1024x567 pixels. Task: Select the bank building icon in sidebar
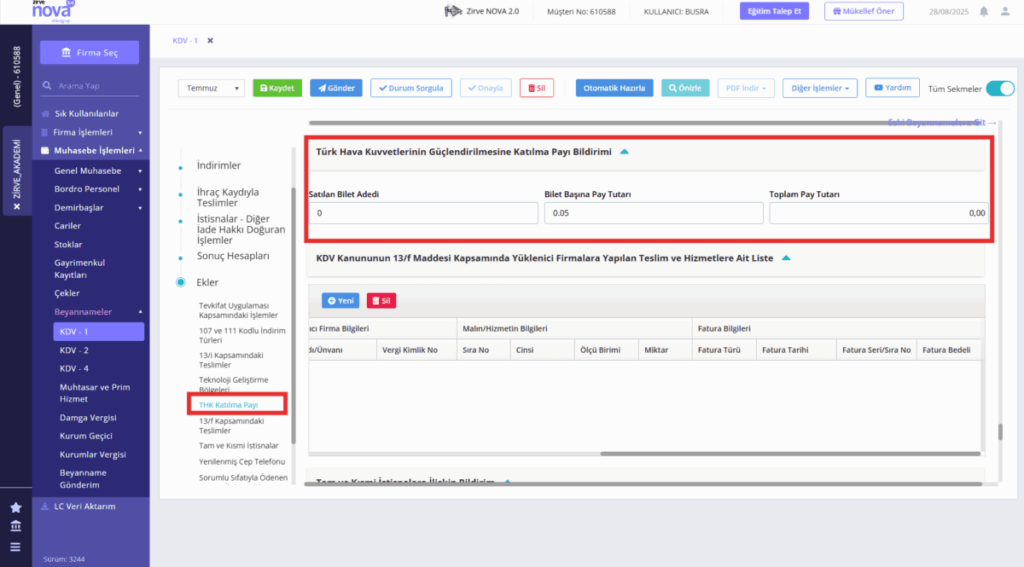[16, 526]
